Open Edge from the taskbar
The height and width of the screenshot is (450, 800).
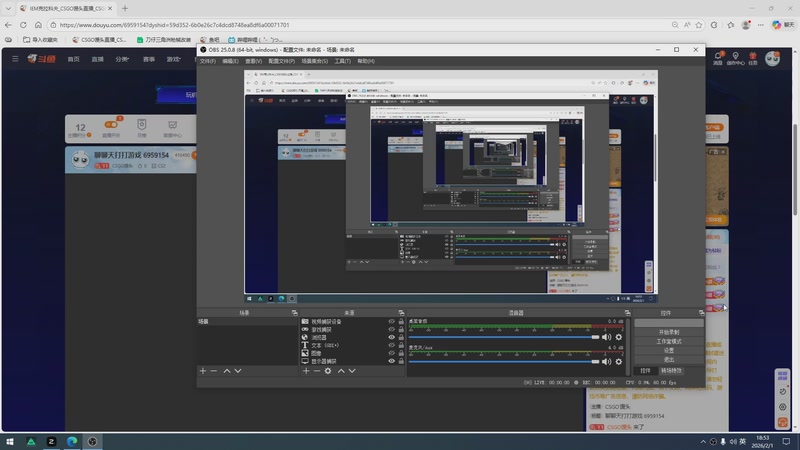coord(72,441)
